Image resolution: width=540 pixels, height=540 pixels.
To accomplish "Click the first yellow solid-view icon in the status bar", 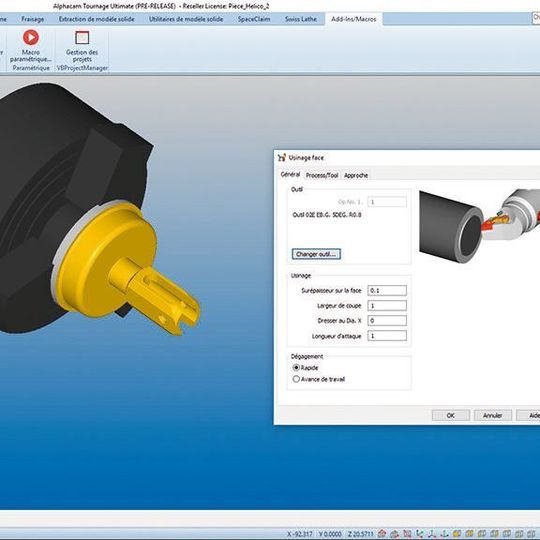I will tap(457, 534).
